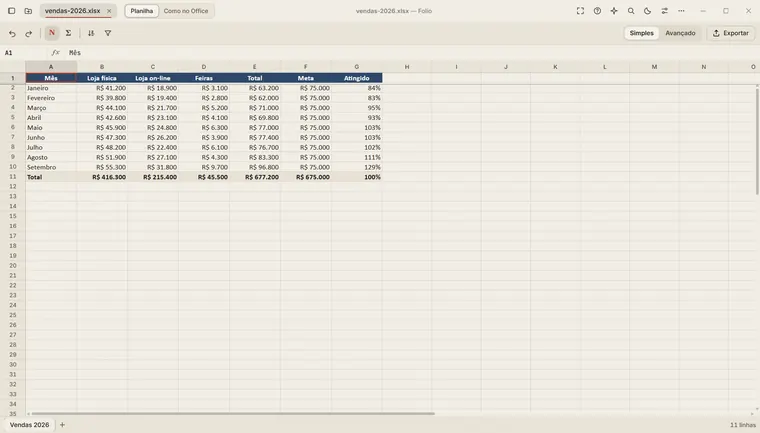Toggle bold (N) formatting
The width and height of the screenshot is (760, 433).
(52, 33)
